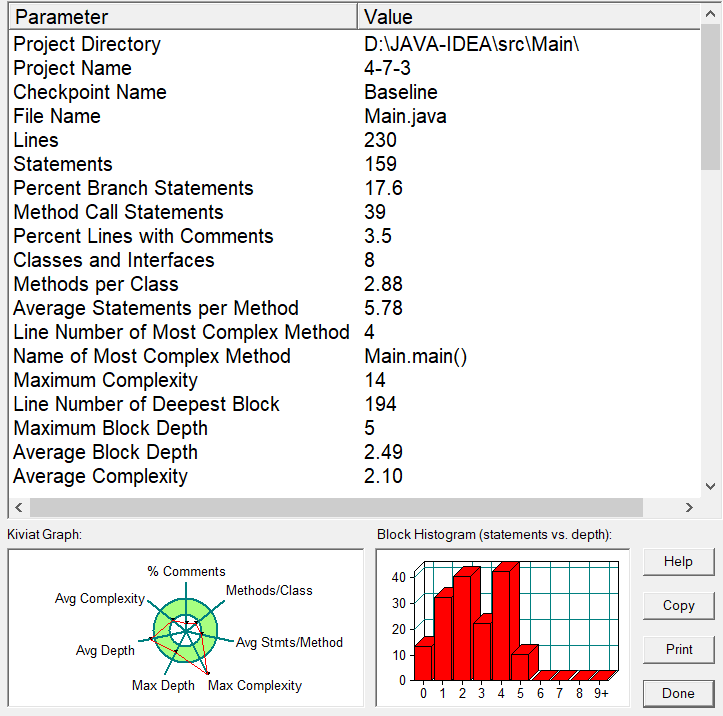723x716 pixels.
Task: Select Name of Most Complex Method row
Action: pyautogui.click(x=355, y=356)
